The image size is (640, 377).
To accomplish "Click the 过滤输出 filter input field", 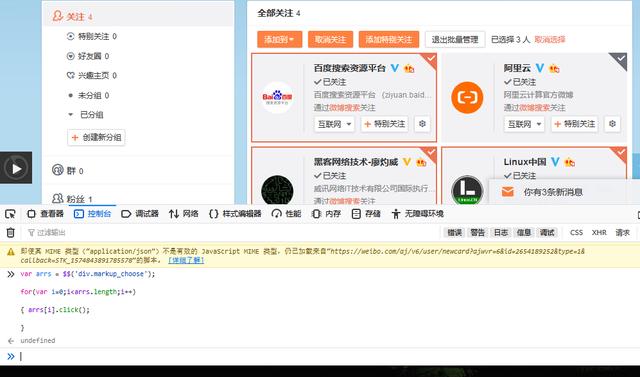I will (233, 233).
